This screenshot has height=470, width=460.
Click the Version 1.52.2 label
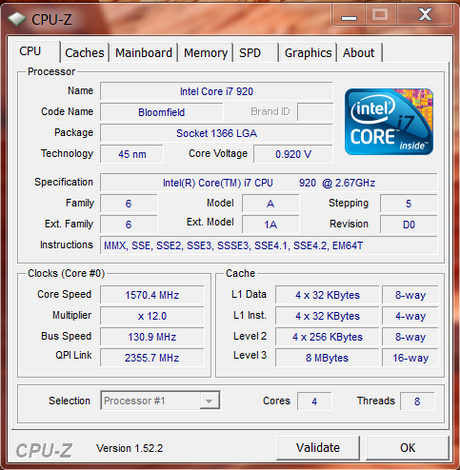coord(130,448)
